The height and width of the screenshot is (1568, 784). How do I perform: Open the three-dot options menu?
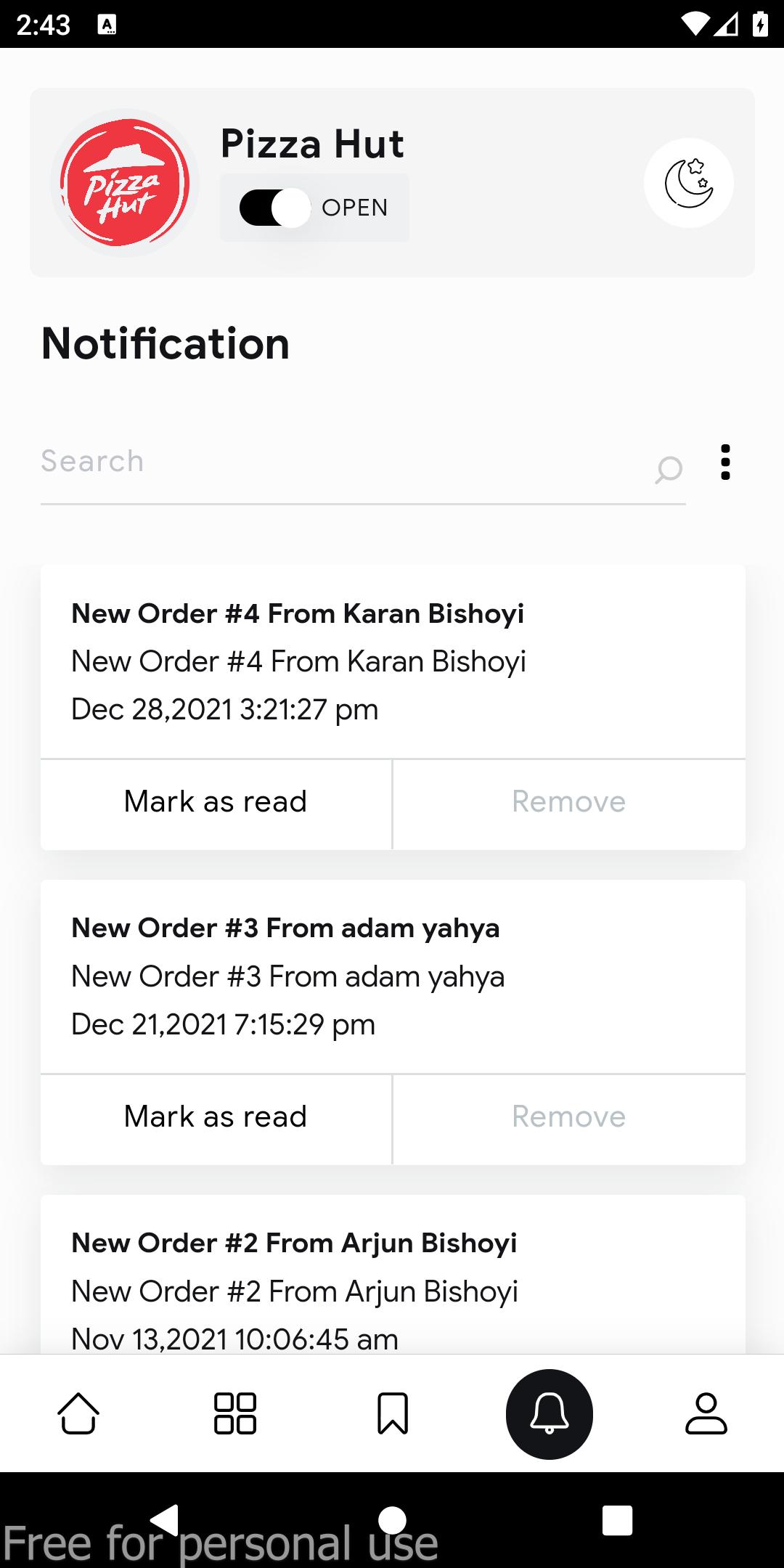725,462
